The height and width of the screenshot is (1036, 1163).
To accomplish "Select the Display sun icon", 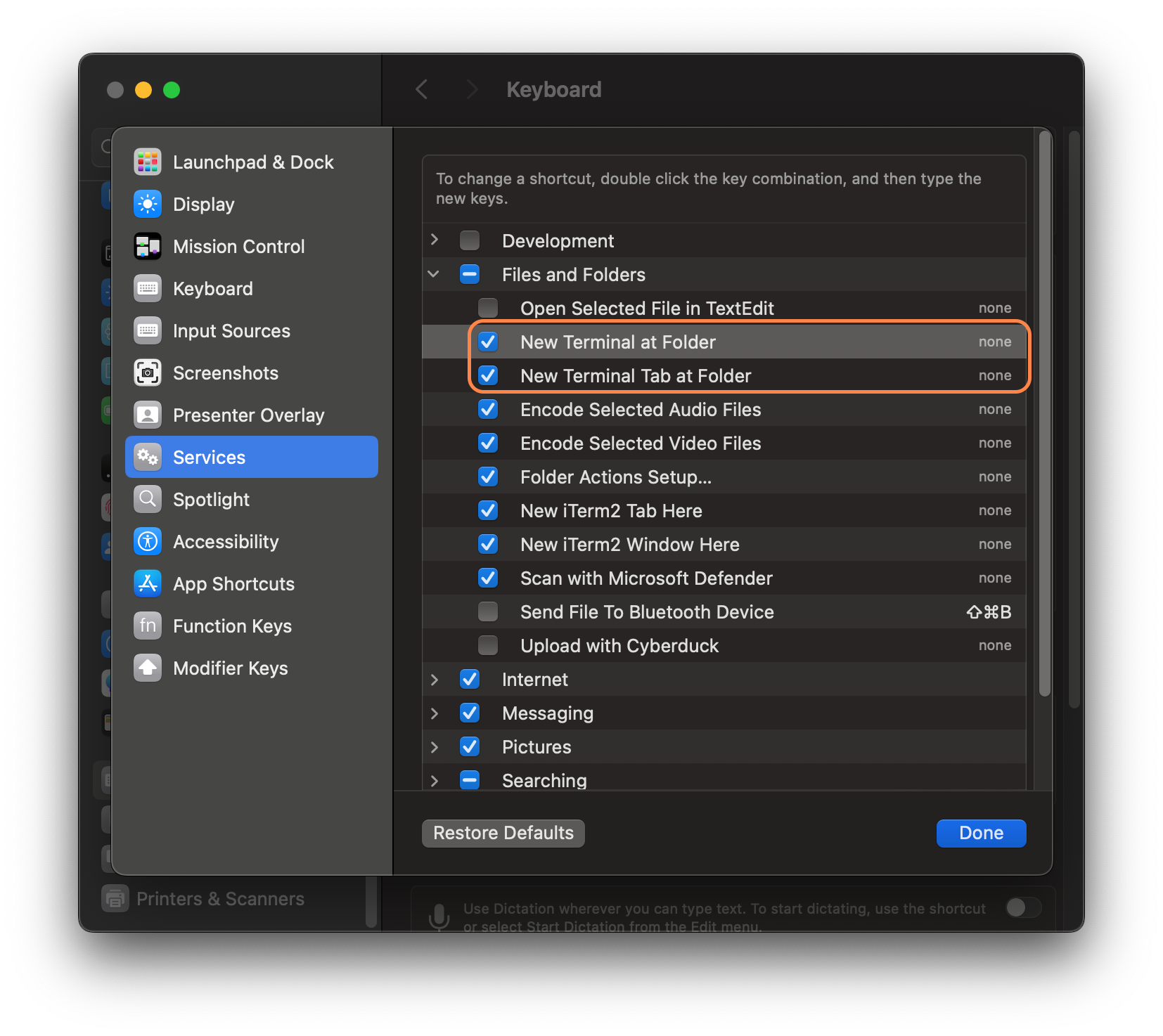I will tap(148, 205).
